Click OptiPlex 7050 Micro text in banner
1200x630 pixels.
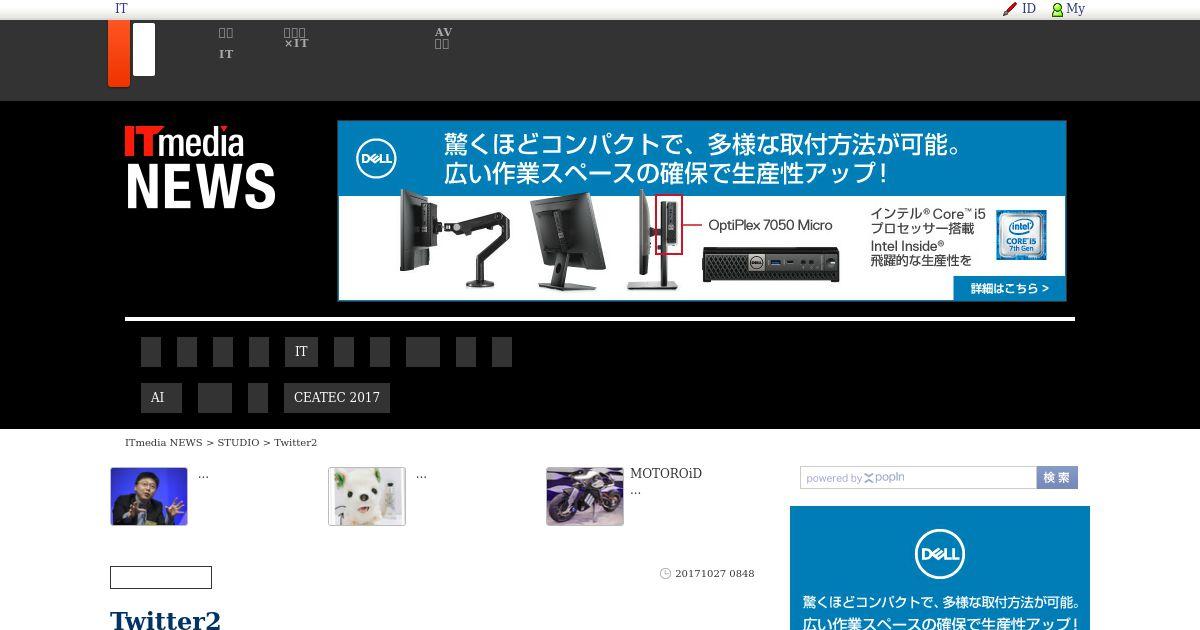click(770, 225)
